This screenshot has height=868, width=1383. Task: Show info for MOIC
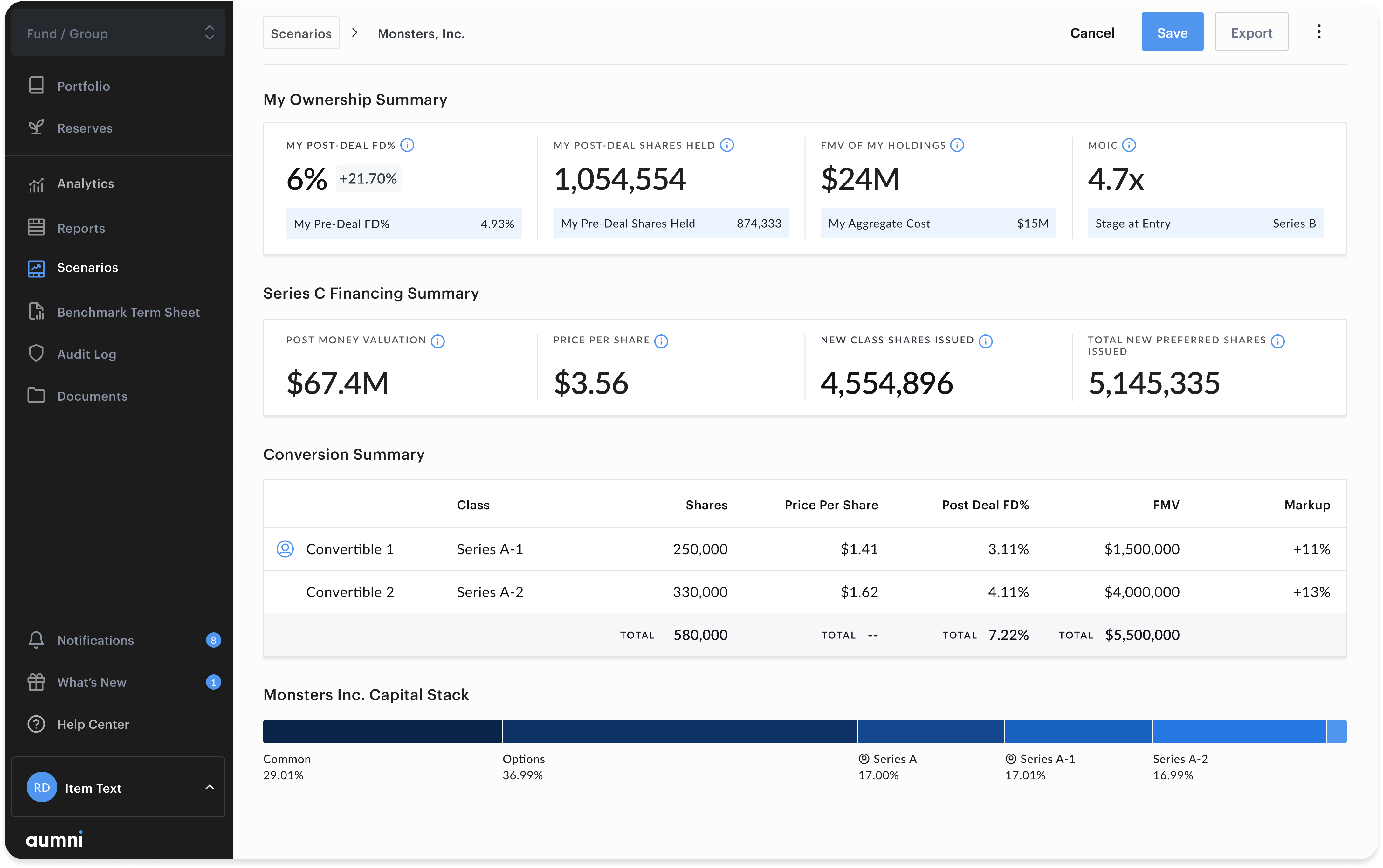(x=1129, y=145)
